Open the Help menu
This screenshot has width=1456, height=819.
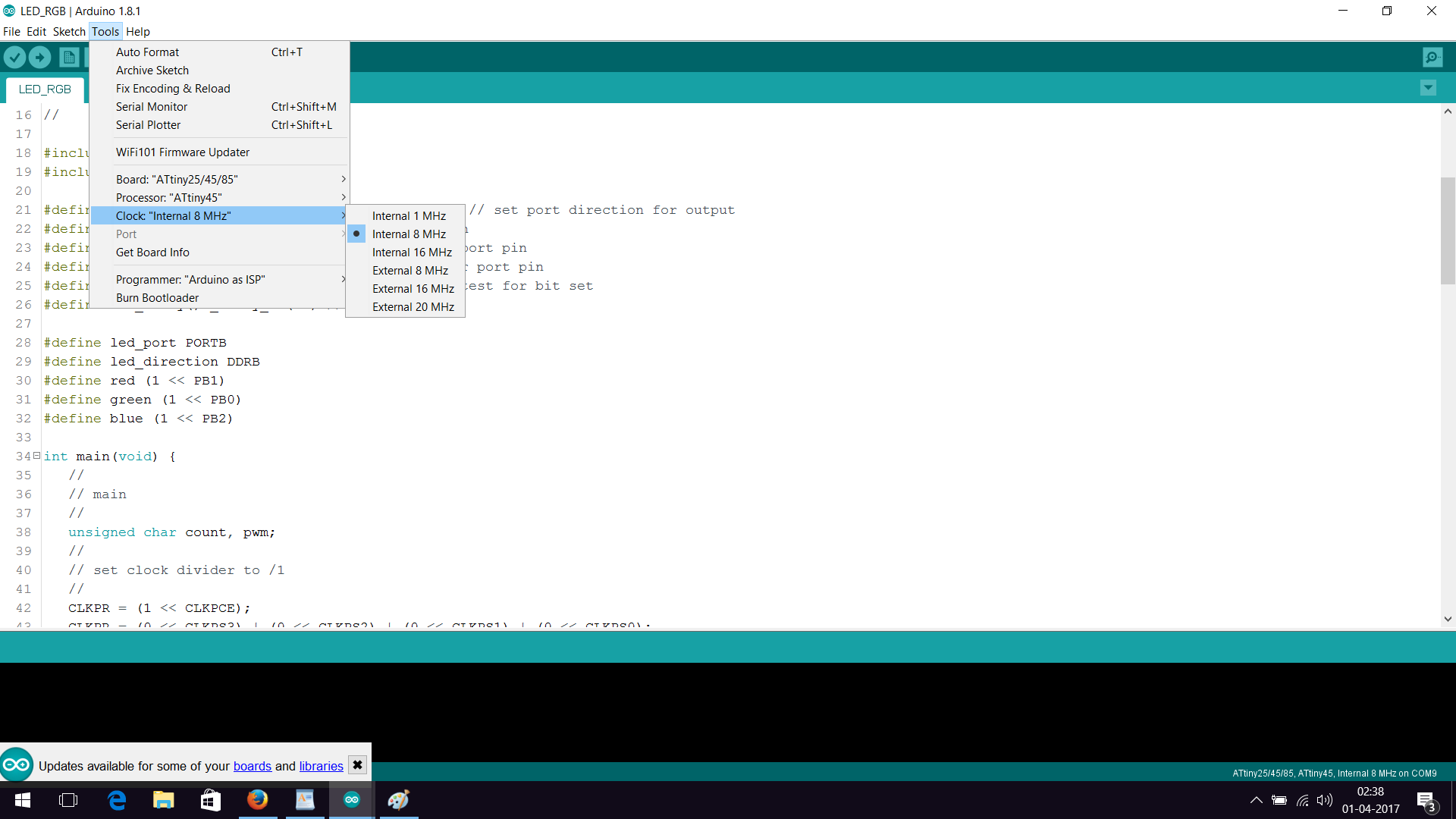(138, 32)
